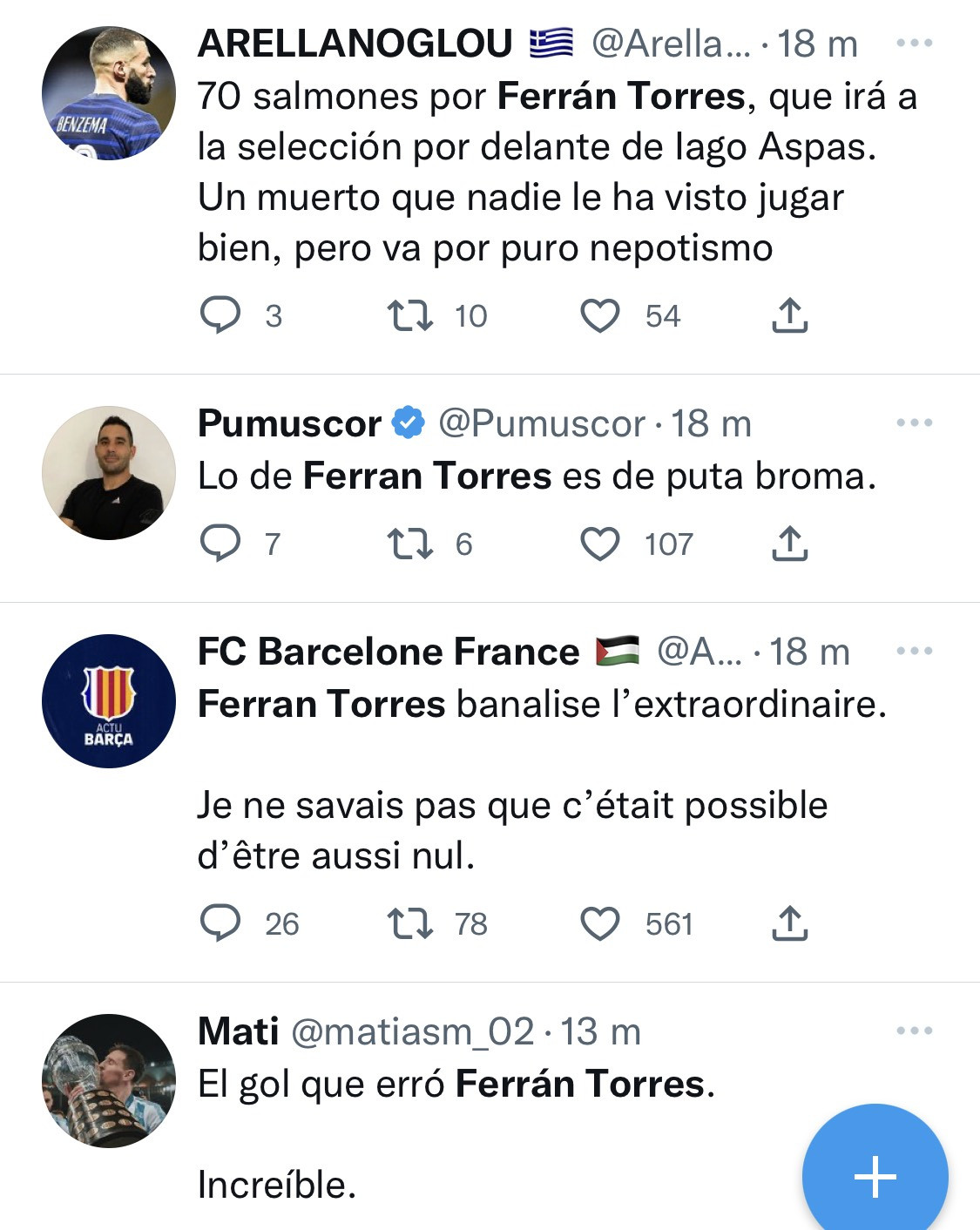Tap the compose new tweet button
This screenshot has width=980, height=1230.
point(875,1177)
